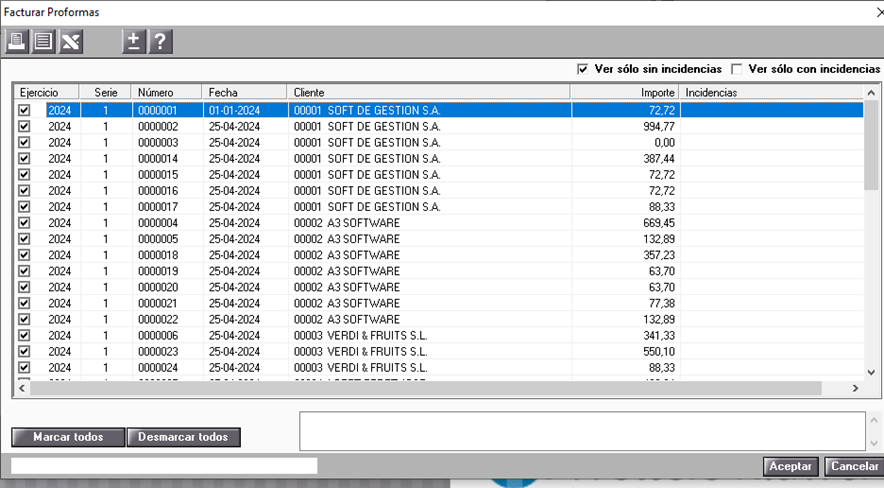This screenshot has width=884, height=488.
Task: Uncheck the row for proforma 0000006
Action: coord(24,335)
